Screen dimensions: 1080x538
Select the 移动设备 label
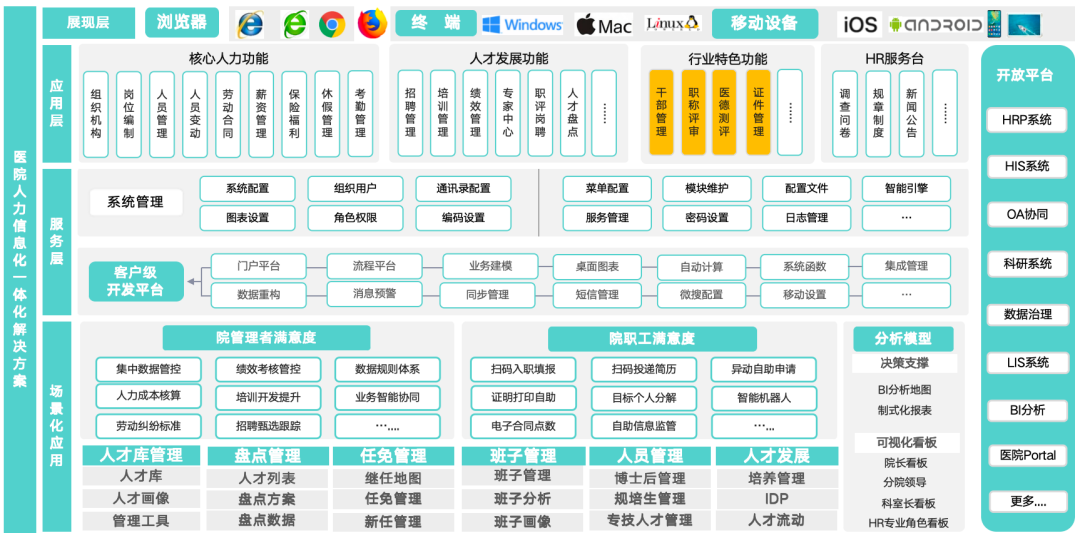point(765,23)
